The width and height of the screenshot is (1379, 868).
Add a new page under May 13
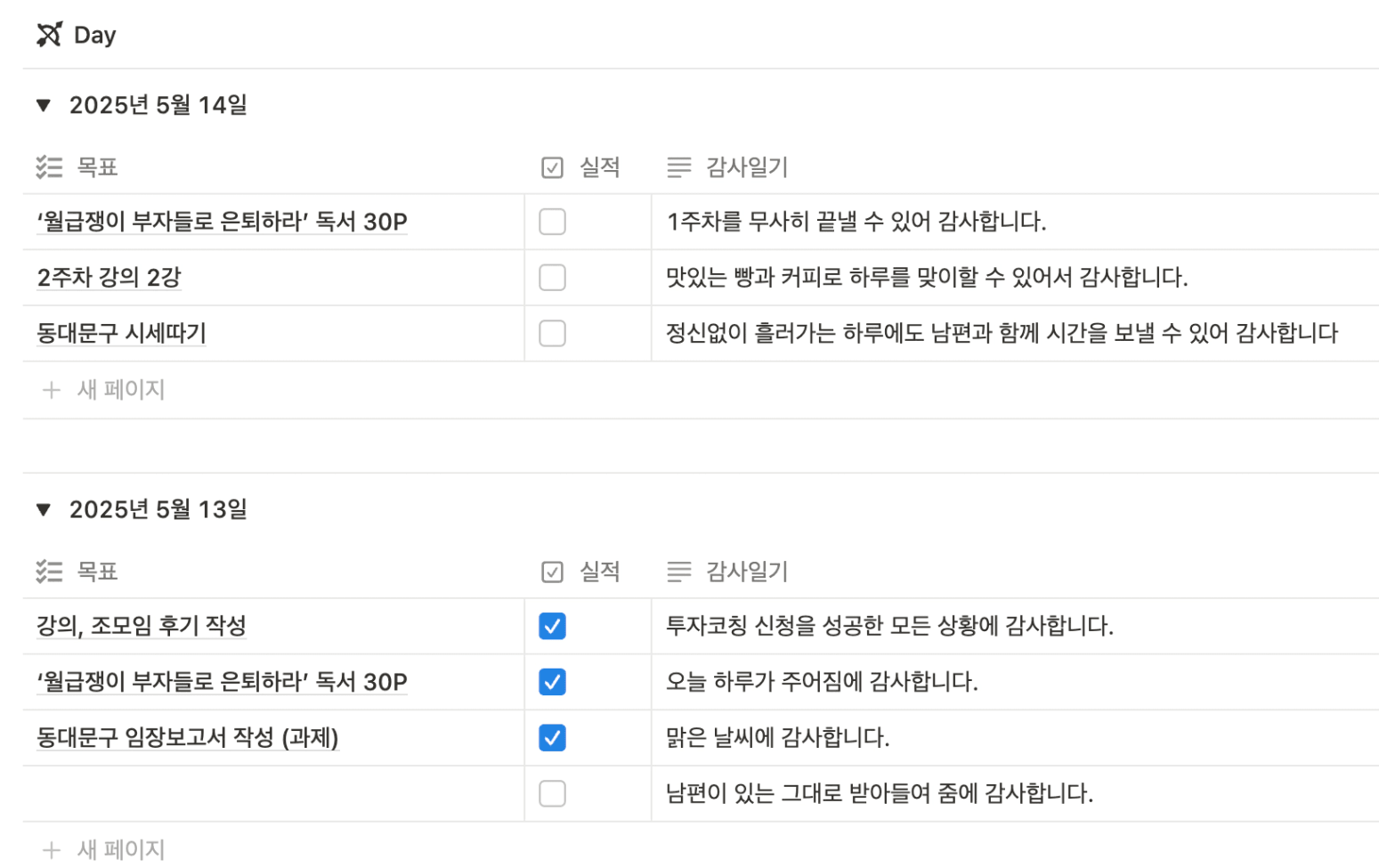120,849
